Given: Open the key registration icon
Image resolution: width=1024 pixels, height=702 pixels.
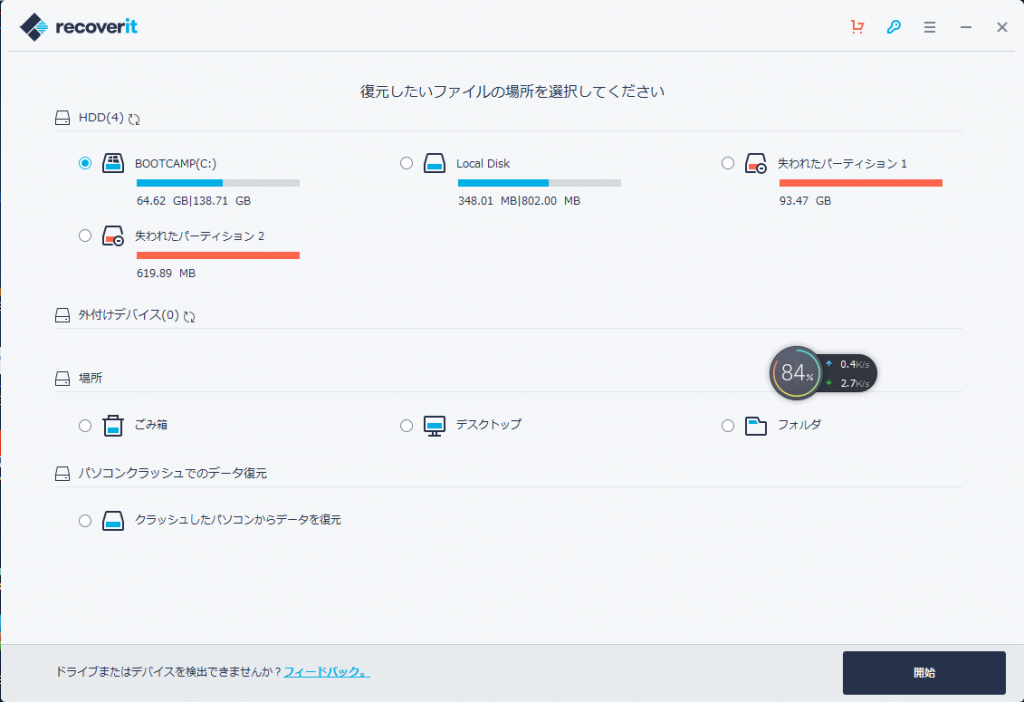Looking at the screenshot, I should tap(893, 27).
